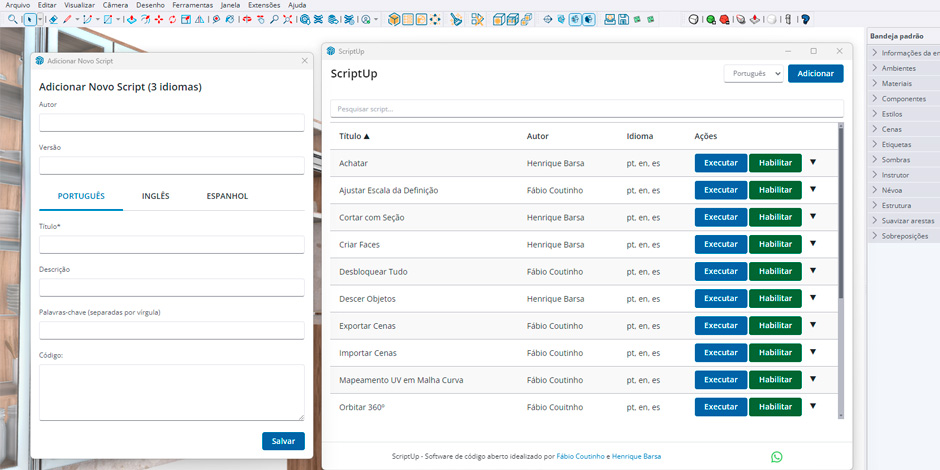Focus the Código text area

(171, 393)
